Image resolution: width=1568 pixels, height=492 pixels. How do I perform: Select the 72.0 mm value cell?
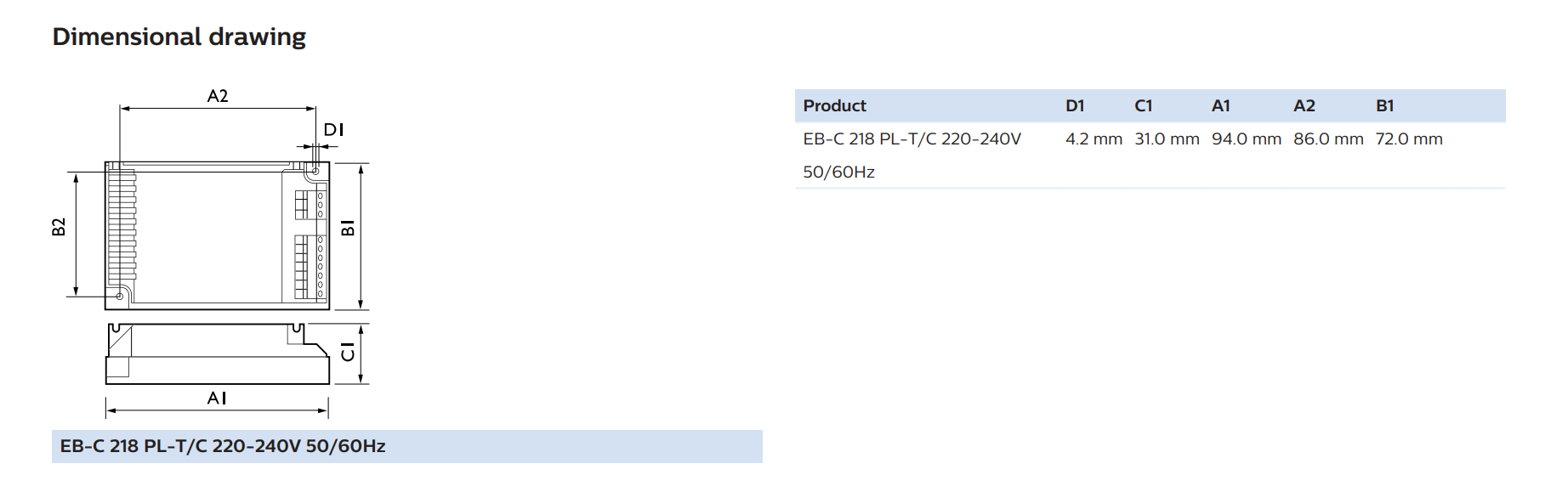(x=1409, y=139)
